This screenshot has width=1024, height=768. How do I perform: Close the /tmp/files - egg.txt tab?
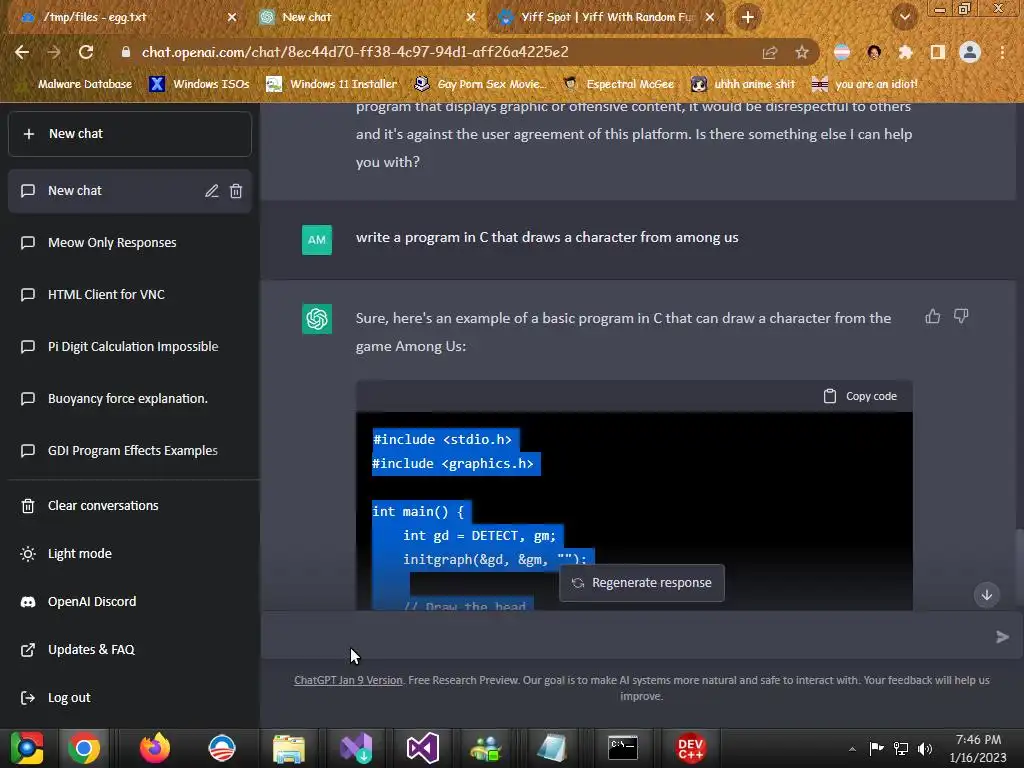point(232,17)
